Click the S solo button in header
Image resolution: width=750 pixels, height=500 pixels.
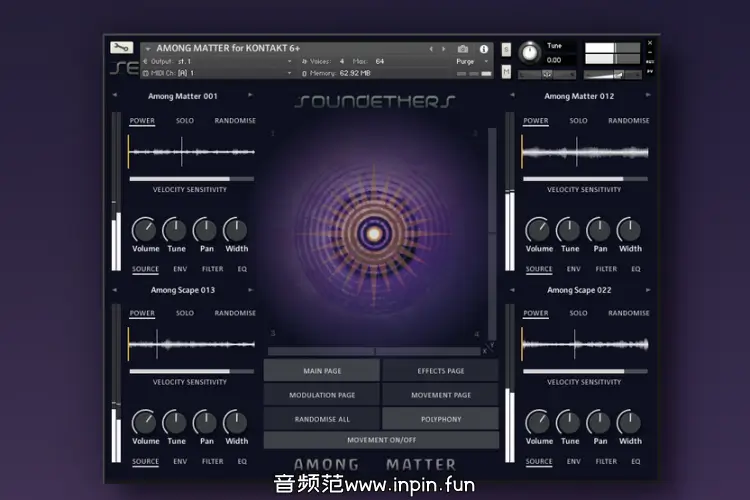coord(506,49)
